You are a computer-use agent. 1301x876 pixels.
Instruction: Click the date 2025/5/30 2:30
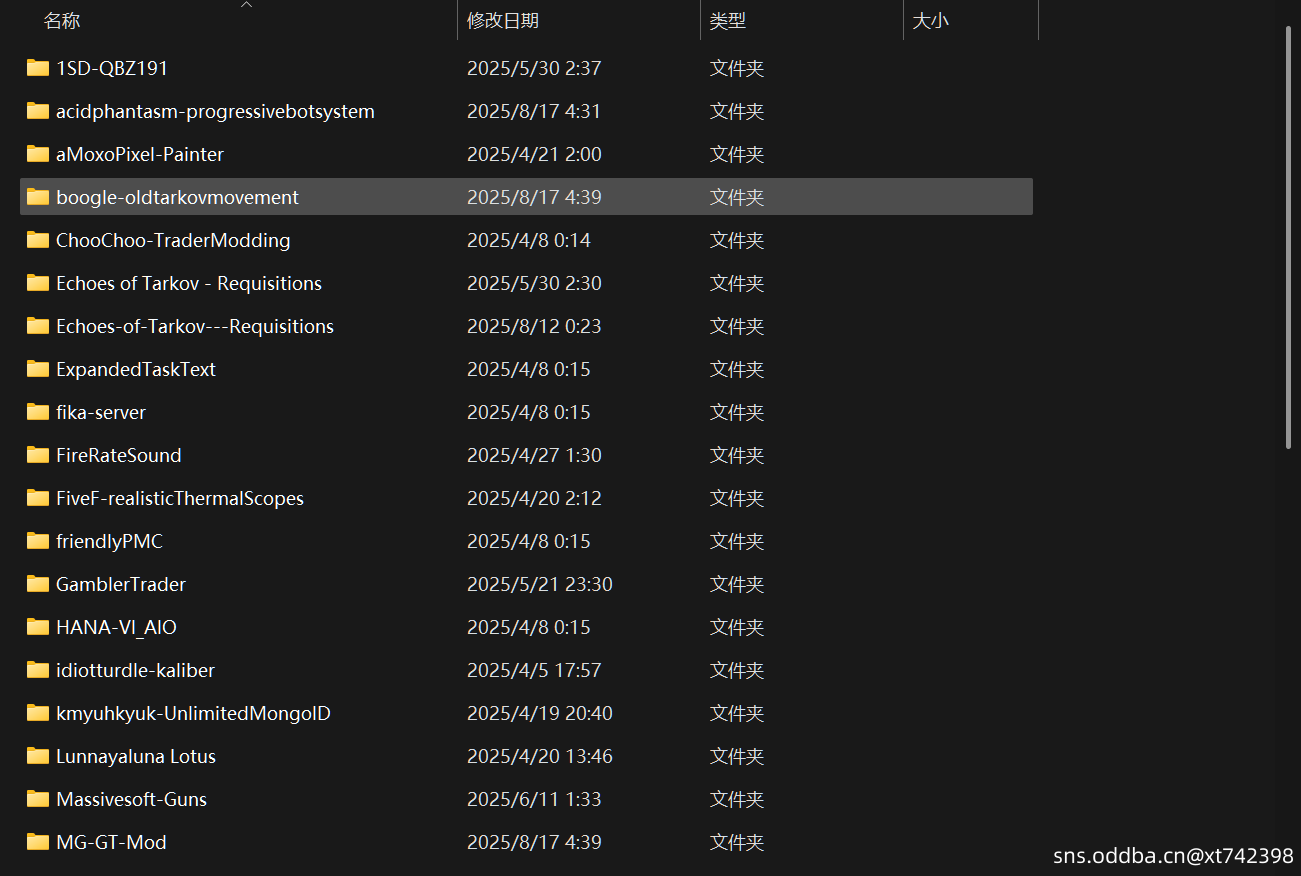coord(534,283)
